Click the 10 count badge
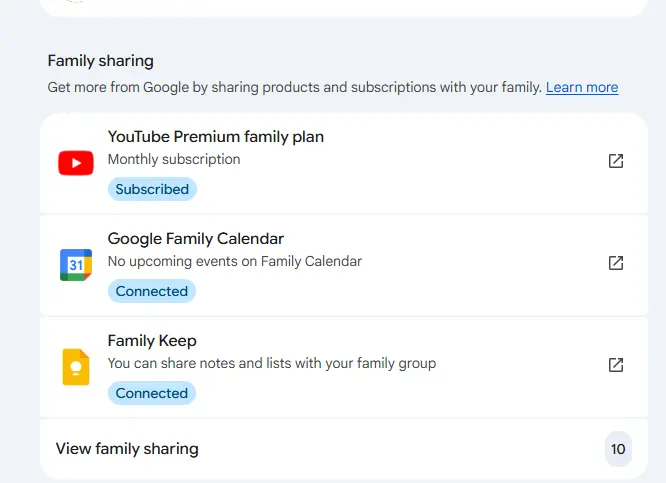Image resolution: width=666 pixels, height=483 pixels. click(618, 449)
